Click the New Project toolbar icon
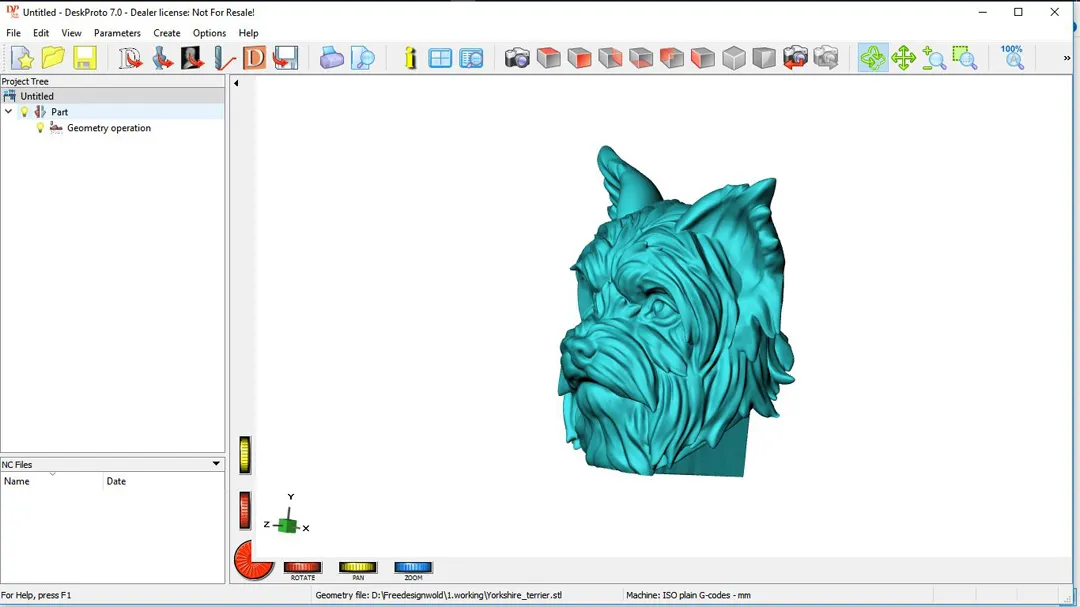 click(22, 58)
